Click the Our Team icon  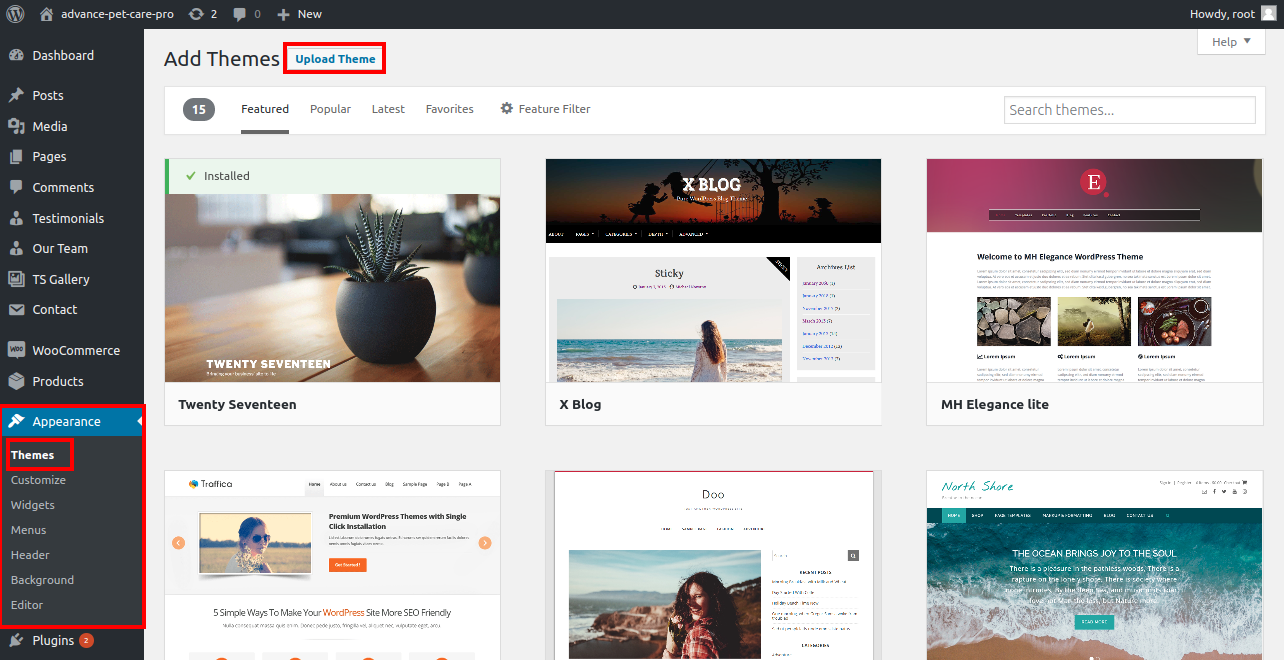click(x=16, y=249)
